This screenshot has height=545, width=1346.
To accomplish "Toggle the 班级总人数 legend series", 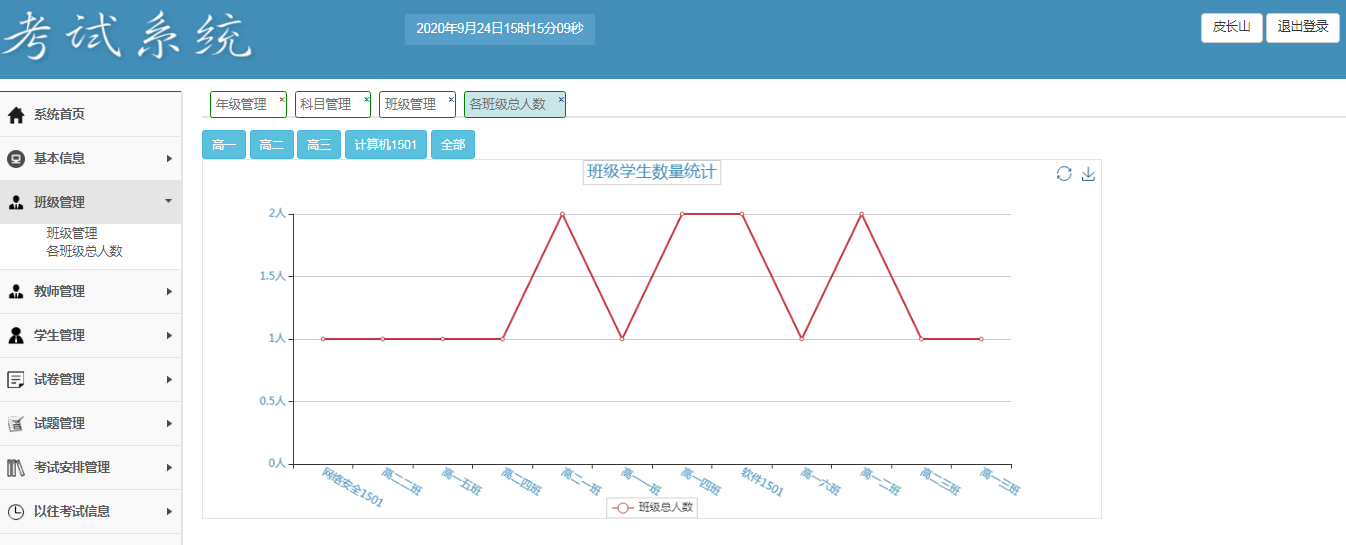I will (652, 507).
